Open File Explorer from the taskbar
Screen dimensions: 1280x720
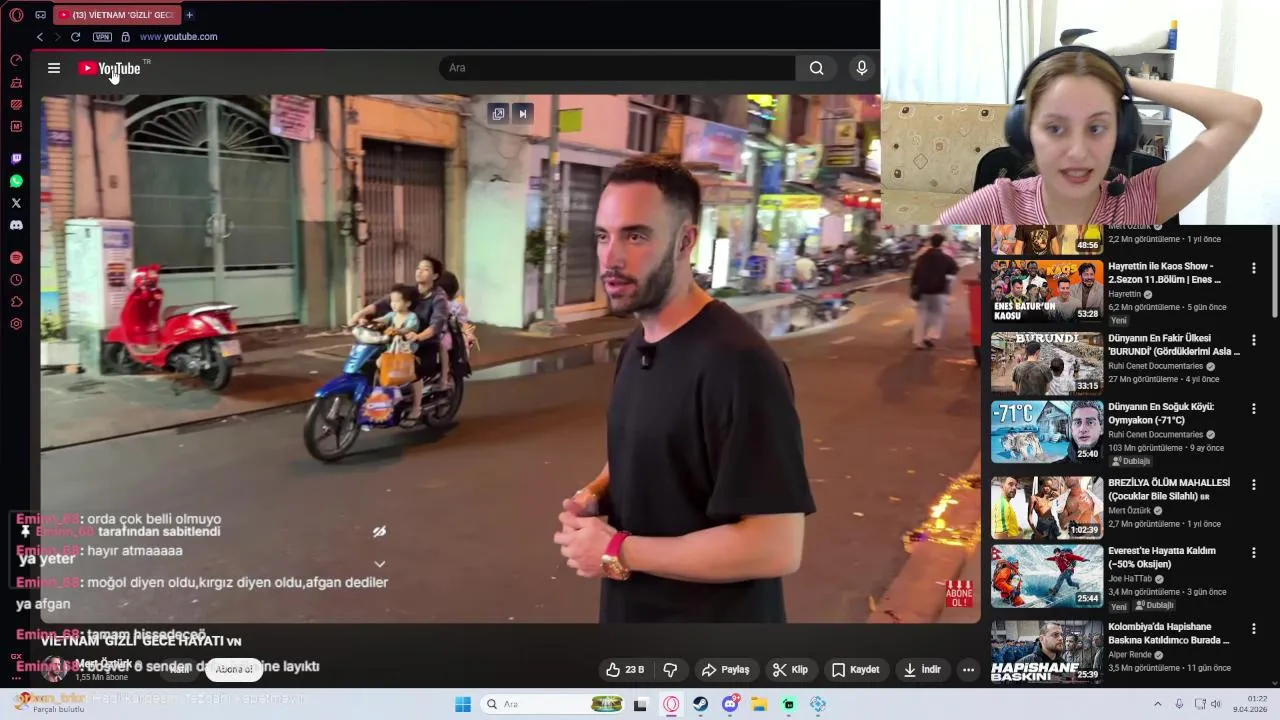(759, 704)
